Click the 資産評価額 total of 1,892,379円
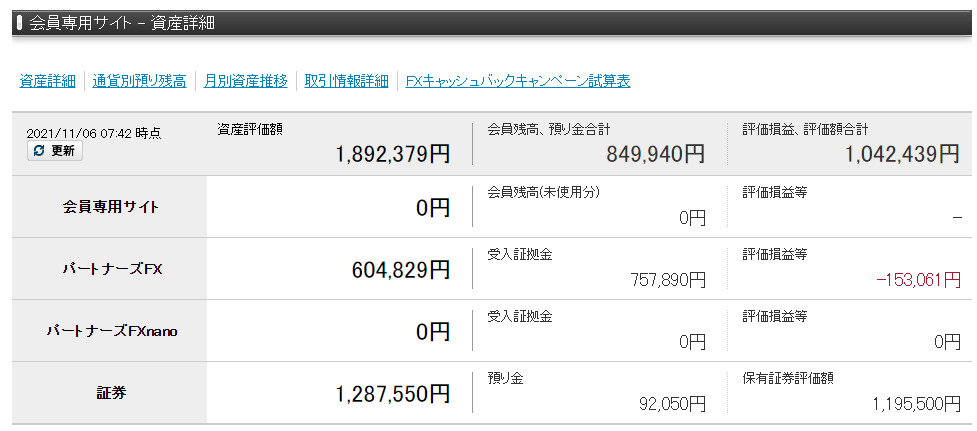Screen dimensions: 977x431 click(393, 153)
